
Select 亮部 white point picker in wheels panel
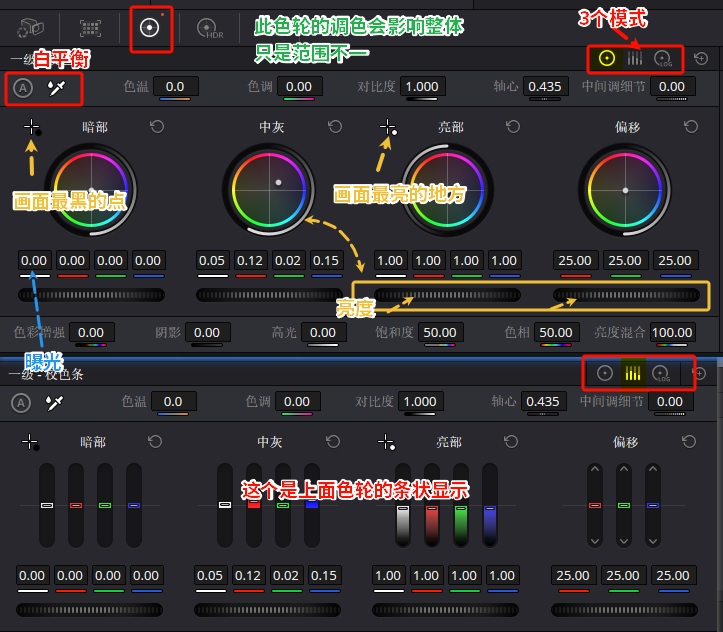(x=388, y=127)
